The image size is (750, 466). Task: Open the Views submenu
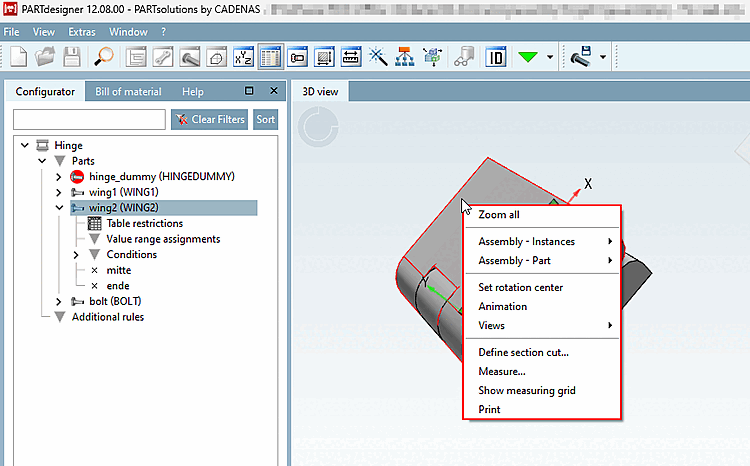542,326
